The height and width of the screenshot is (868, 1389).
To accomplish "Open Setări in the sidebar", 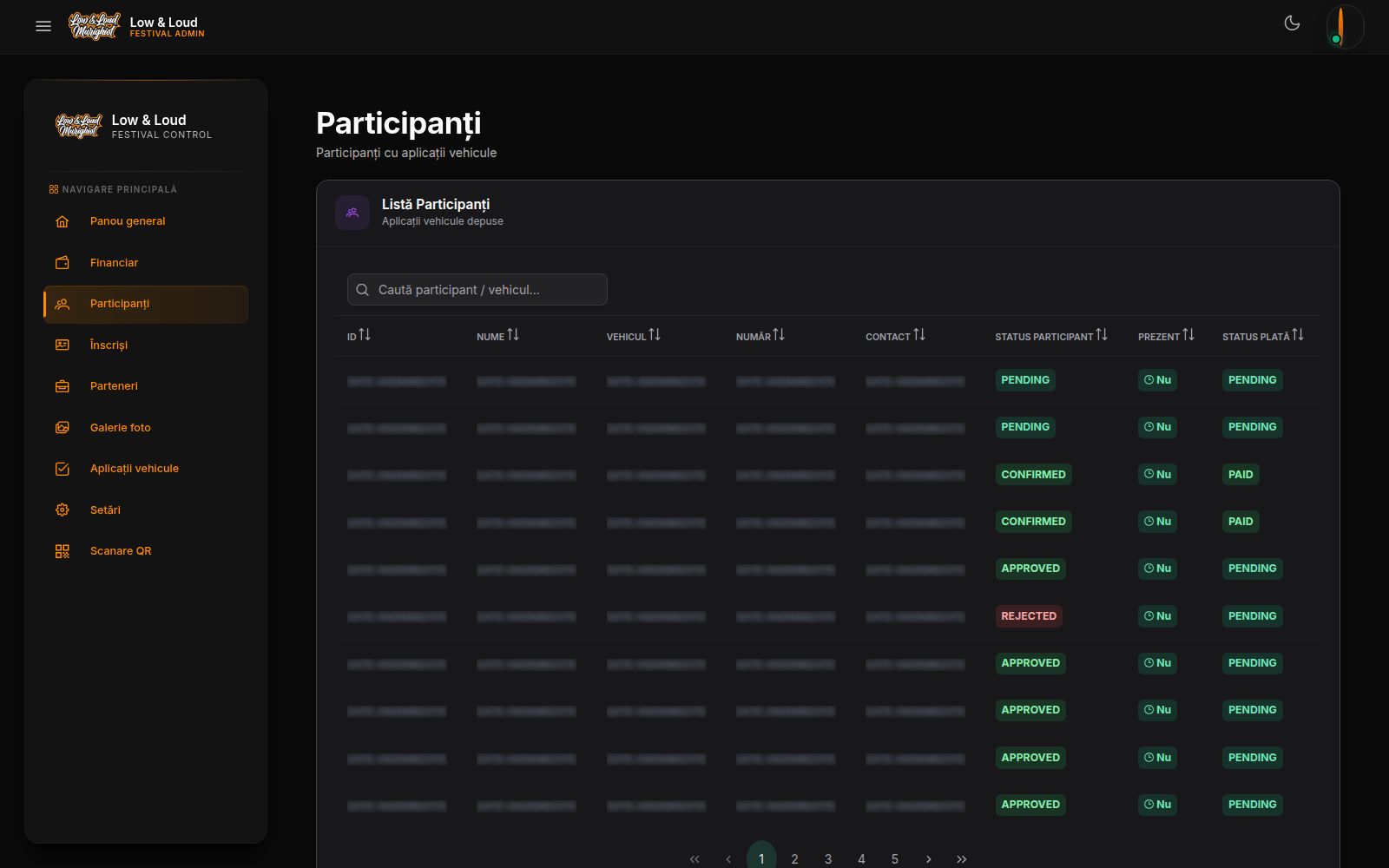I will coord(146,510).
